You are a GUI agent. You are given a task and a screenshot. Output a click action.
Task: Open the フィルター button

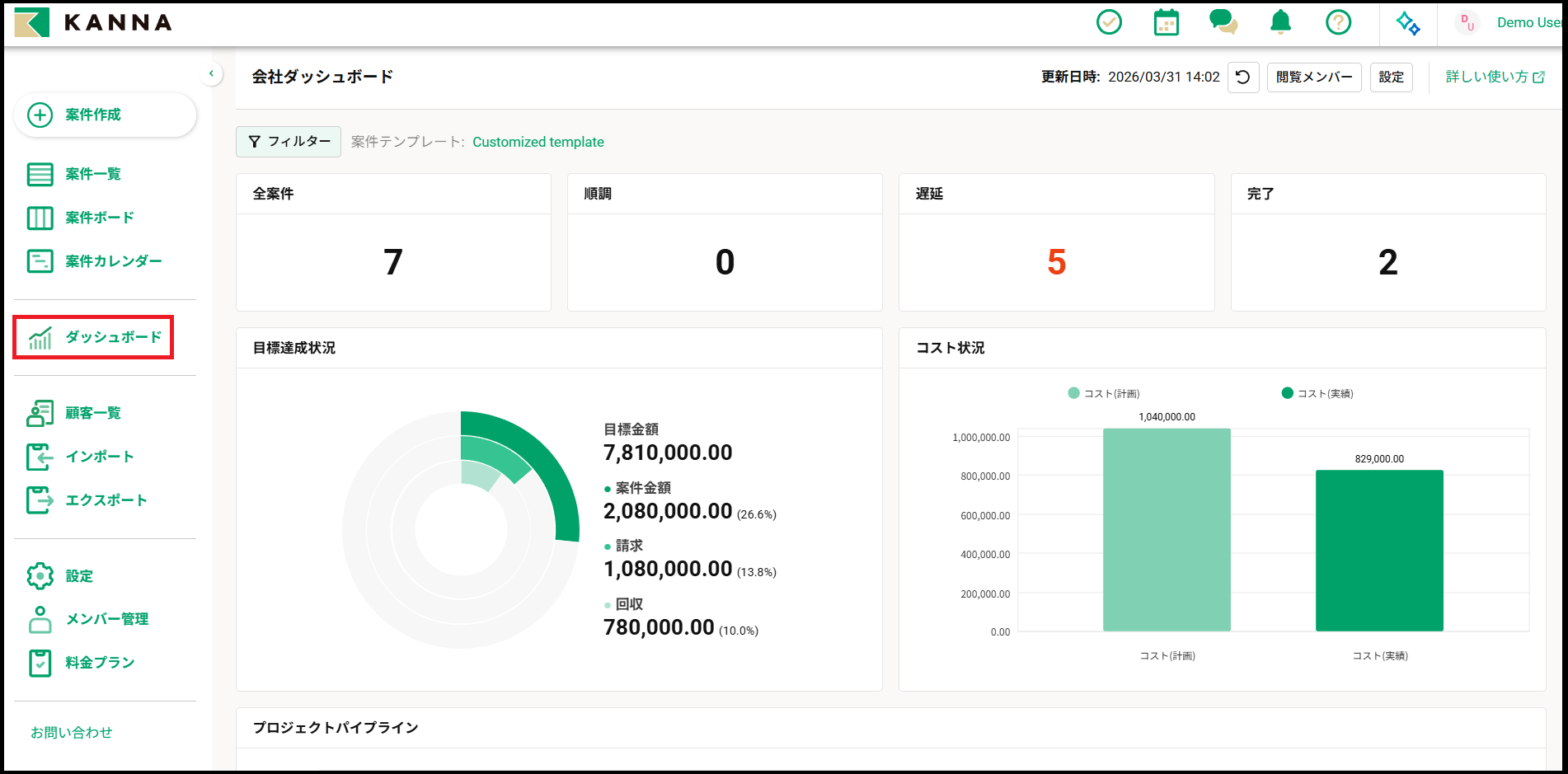click(x=289, y=142)
